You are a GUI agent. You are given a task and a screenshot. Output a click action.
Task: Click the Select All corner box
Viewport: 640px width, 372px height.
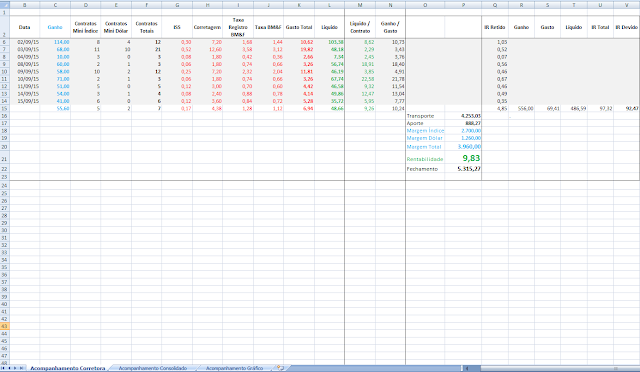(4, 5)
